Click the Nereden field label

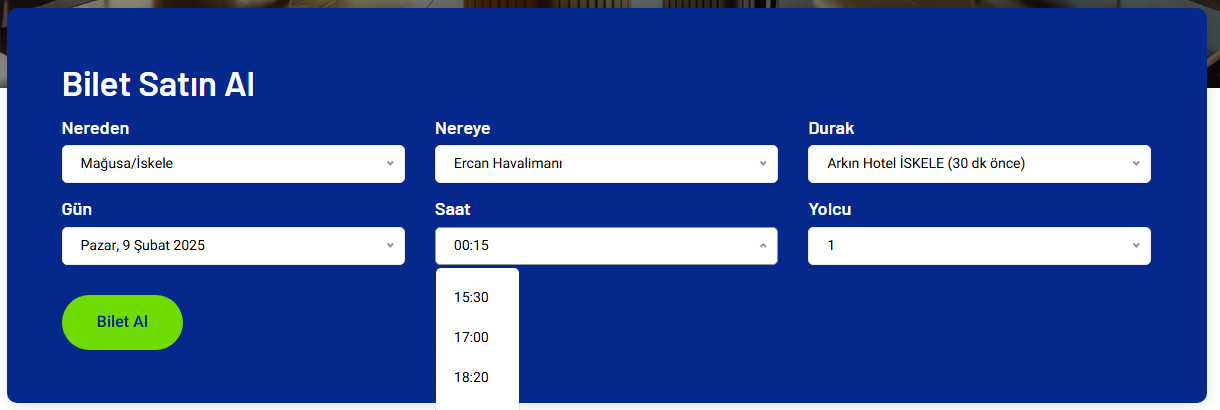click(96, 128)
